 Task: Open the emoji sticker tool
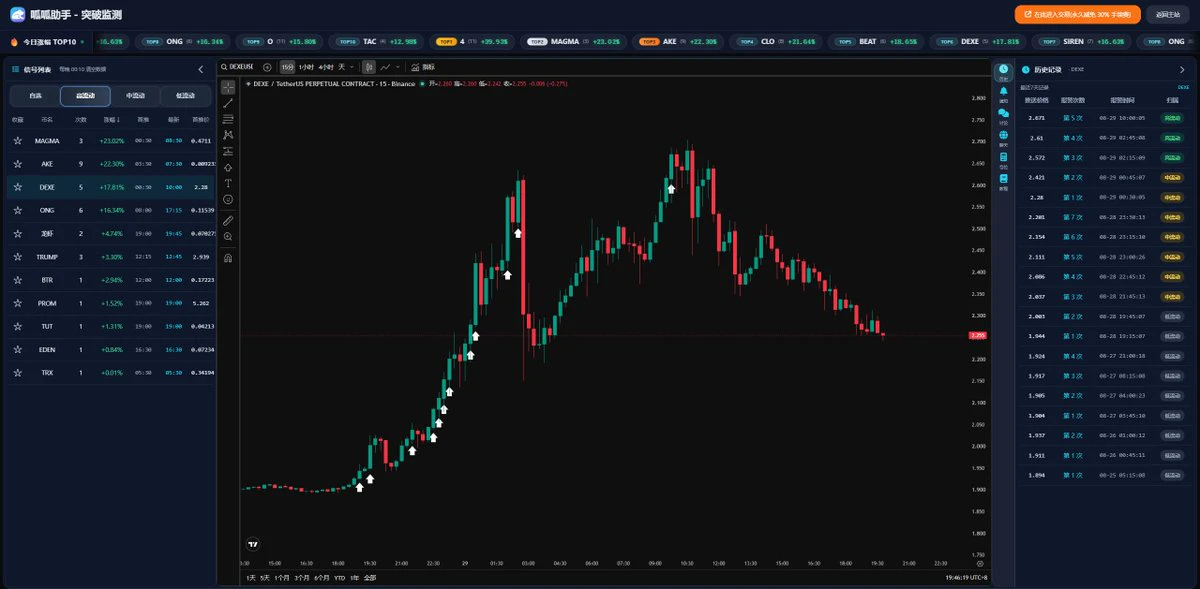coord(228,199)
